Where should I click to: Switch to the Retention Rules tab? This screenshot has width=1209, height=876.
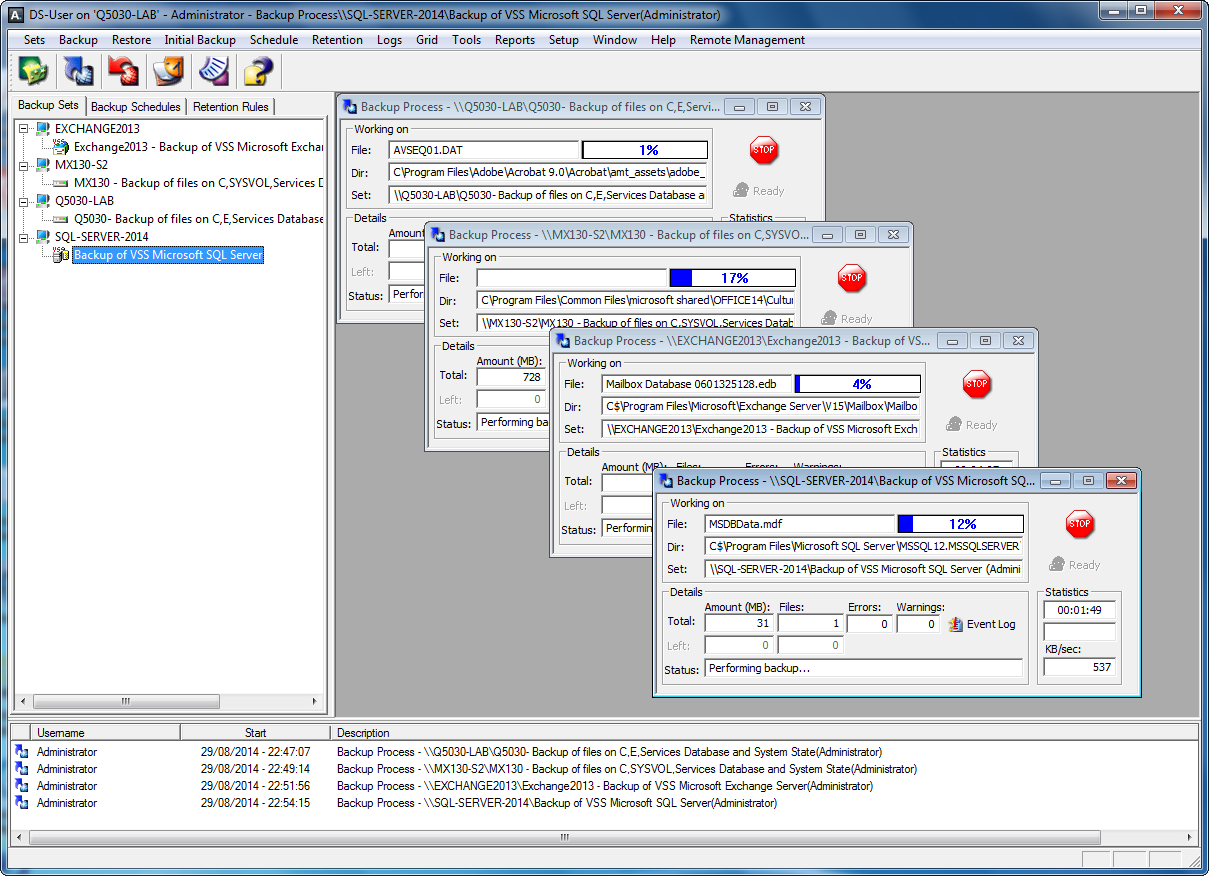[230, 107]
